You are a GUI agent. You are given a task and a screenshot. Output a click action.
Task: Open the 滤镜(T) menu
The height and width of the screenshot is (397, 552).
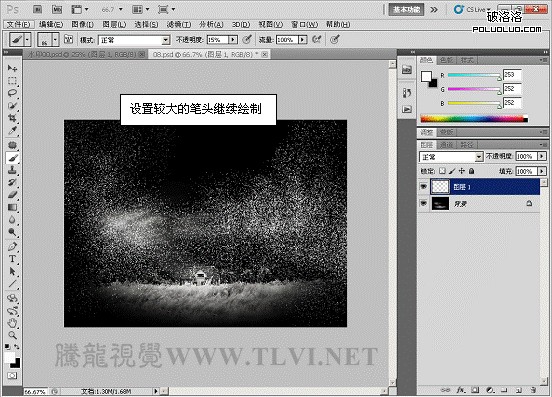[179, 24]
